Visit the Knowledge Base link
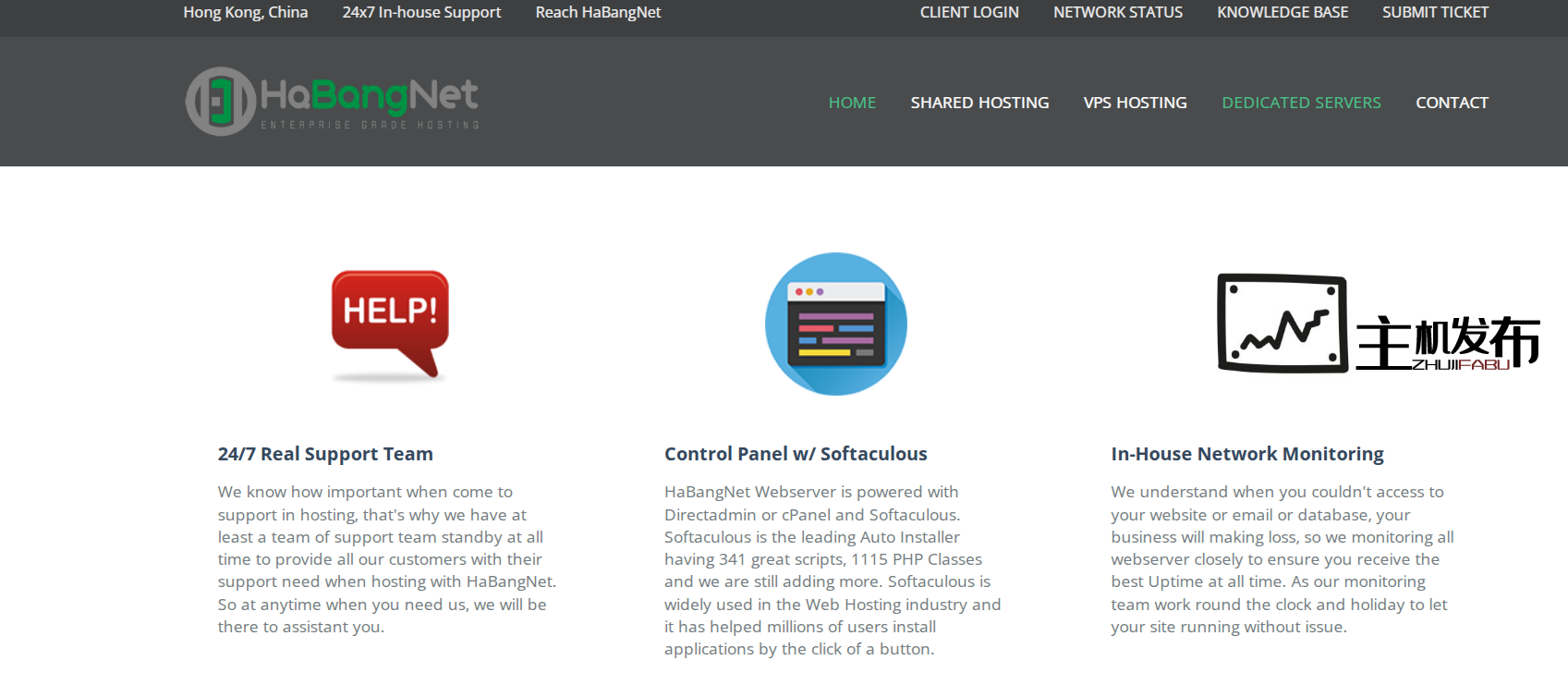Viewport: 1568px width, 685px height. coord(1282,12)
